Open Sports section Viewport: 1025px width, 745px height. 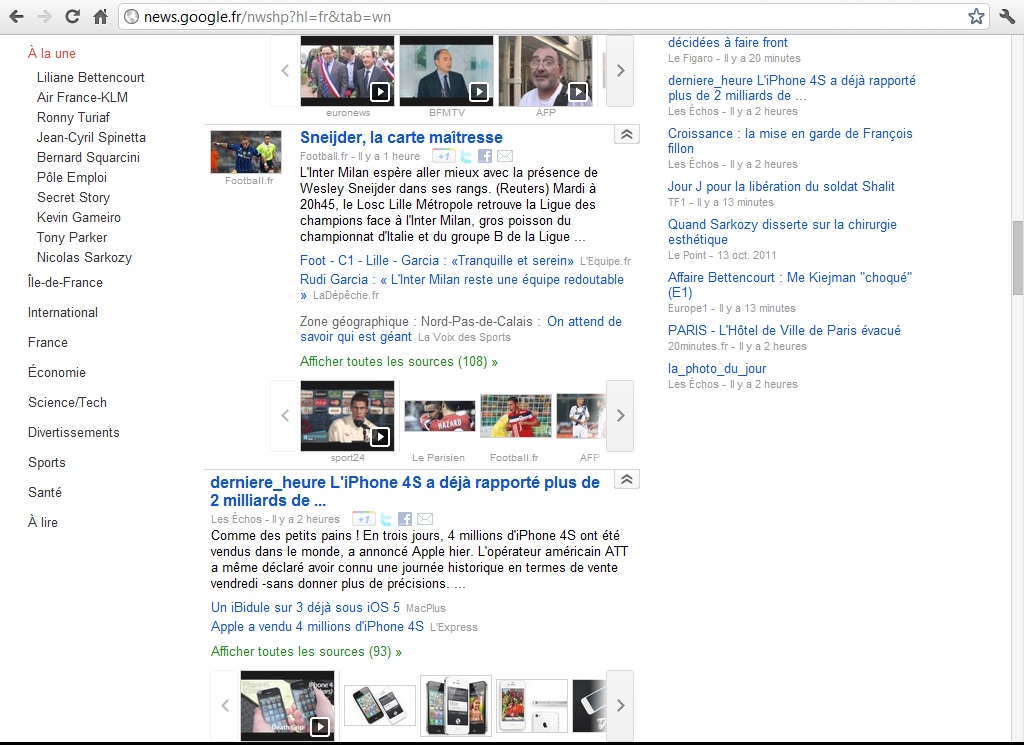pyautogui.click(x=47, y=463)
